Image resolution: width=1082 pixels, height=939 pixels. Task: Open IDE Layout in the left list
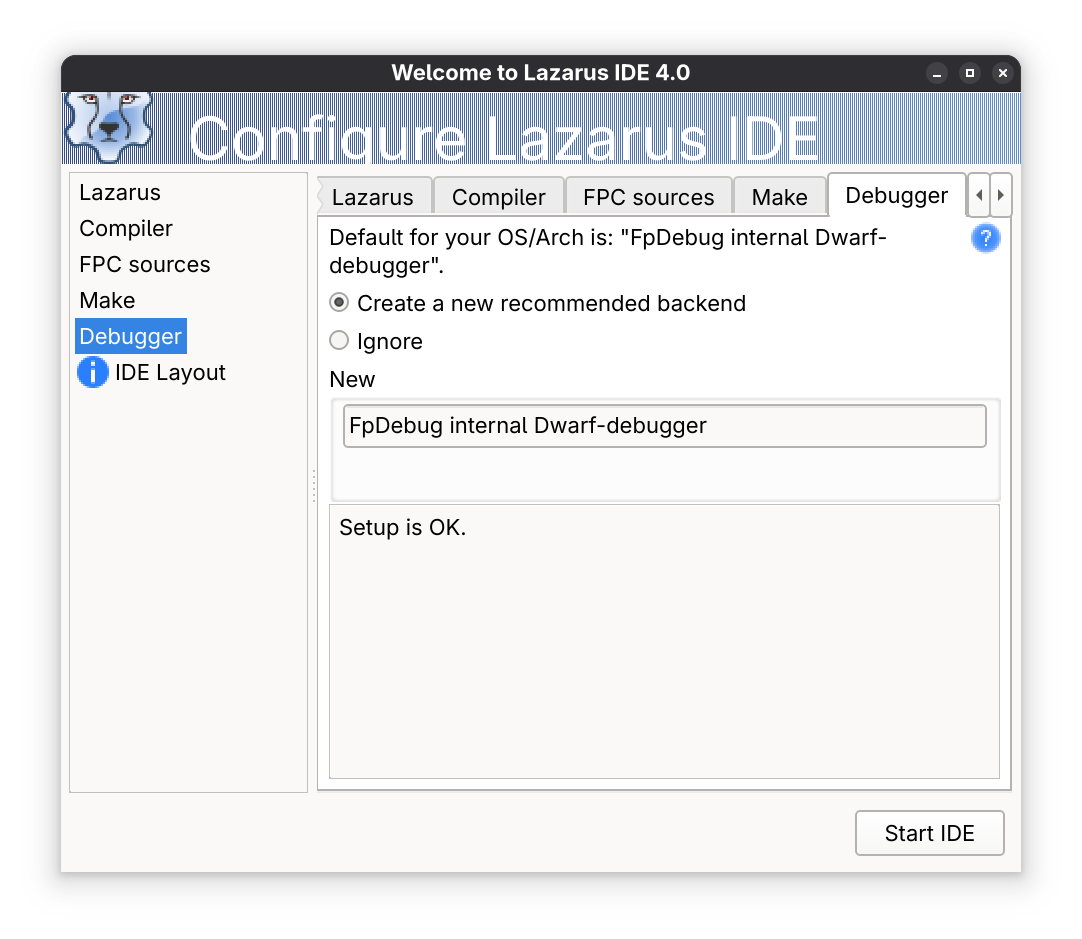[170, 373]
